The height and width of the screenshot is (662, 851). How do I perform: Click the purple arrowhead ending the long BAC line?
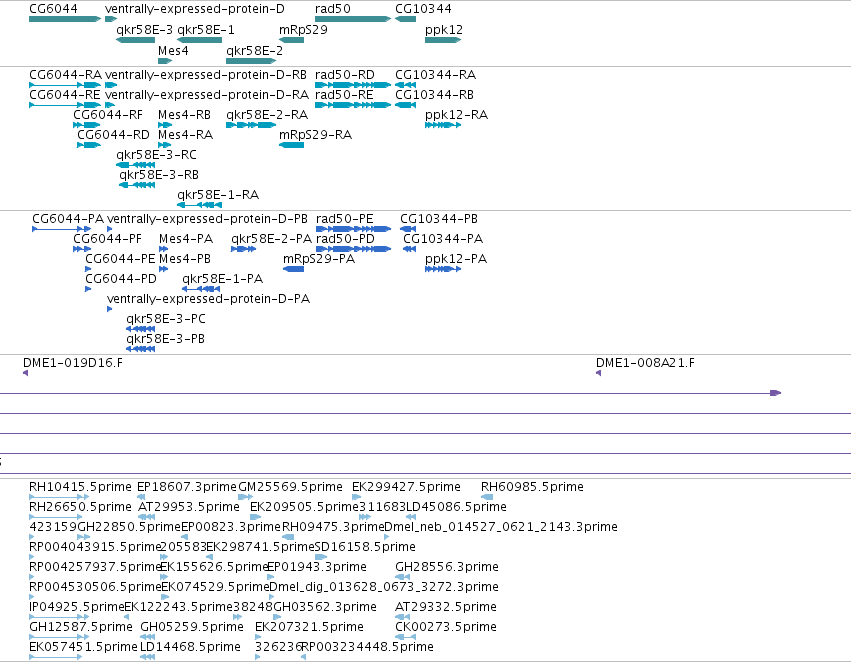point(776,393)
